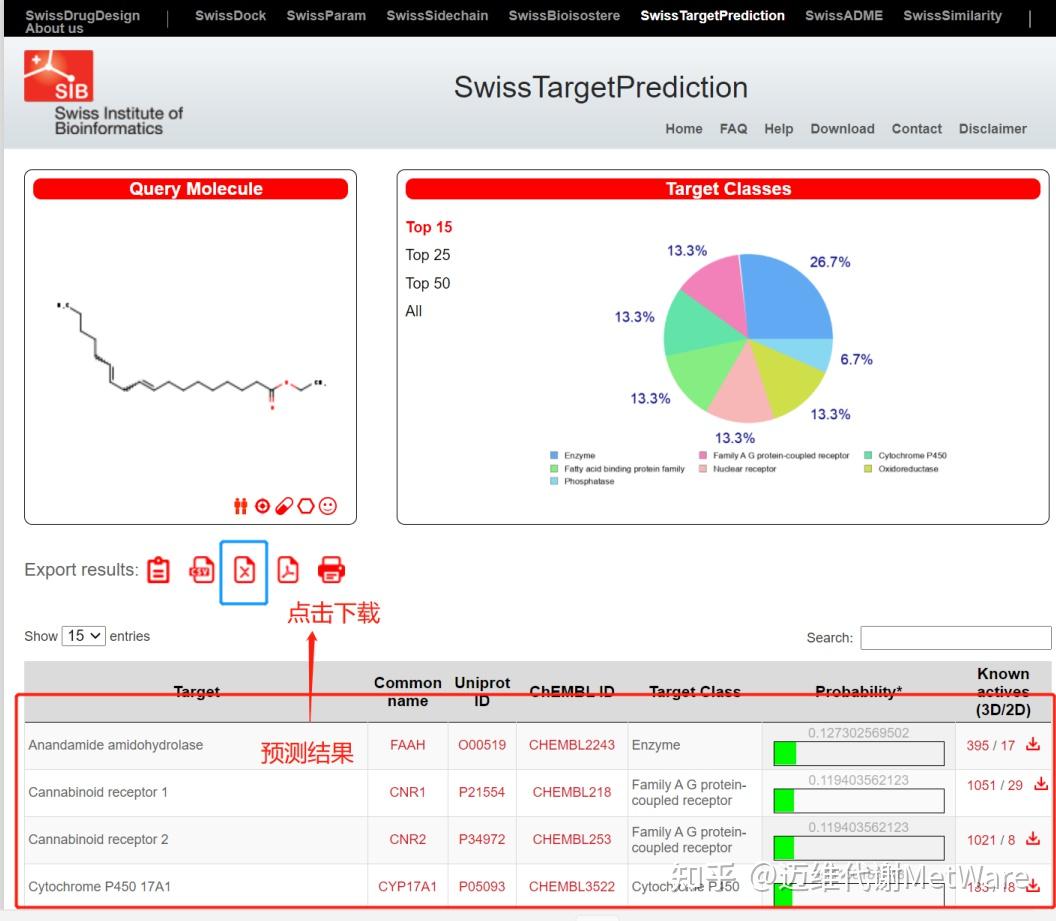The width and height of the screenshot is (1056, 921).
Task: Go to Home page link
Action: click(684, 129)
